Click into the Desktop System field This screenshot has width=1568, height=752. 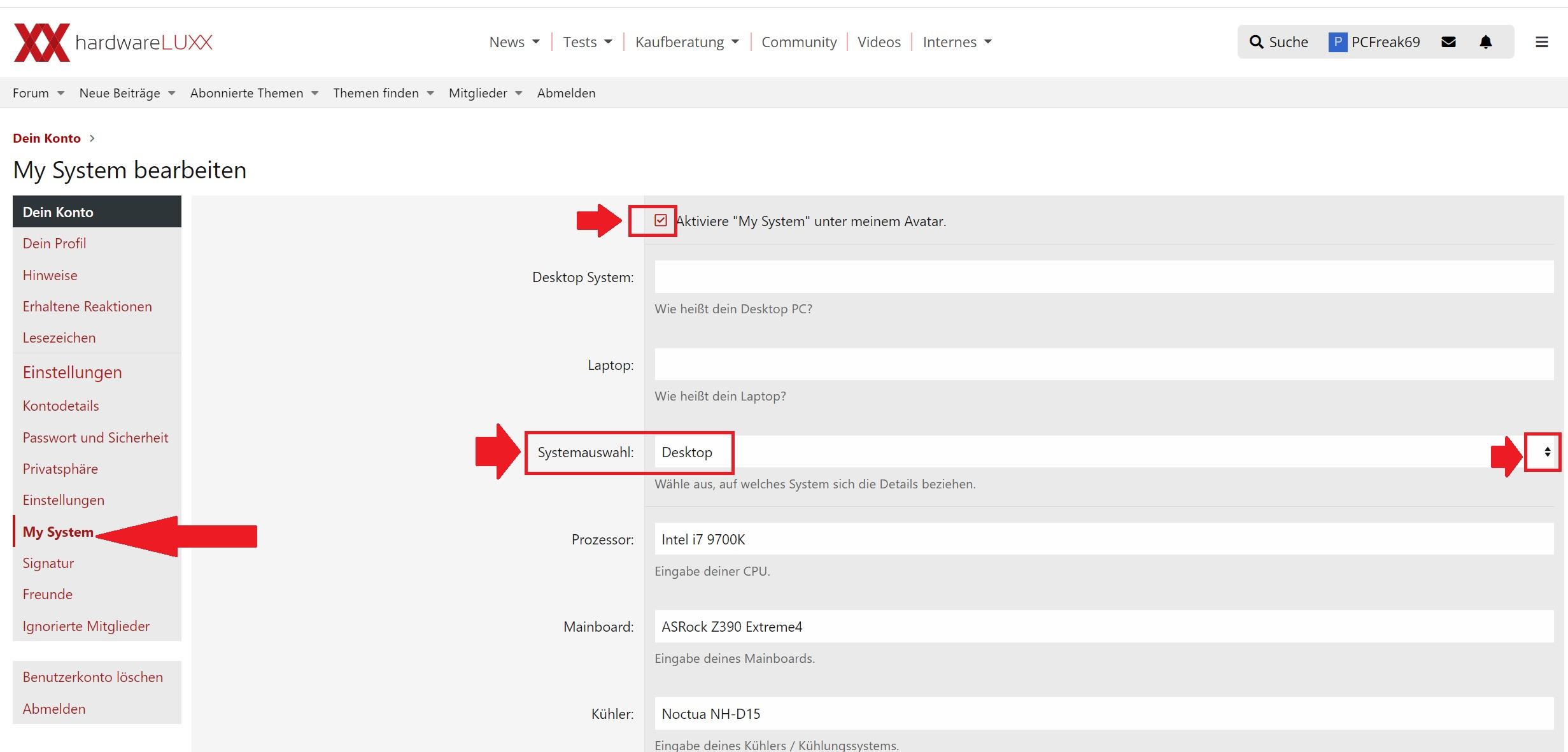pos(1103,277)
